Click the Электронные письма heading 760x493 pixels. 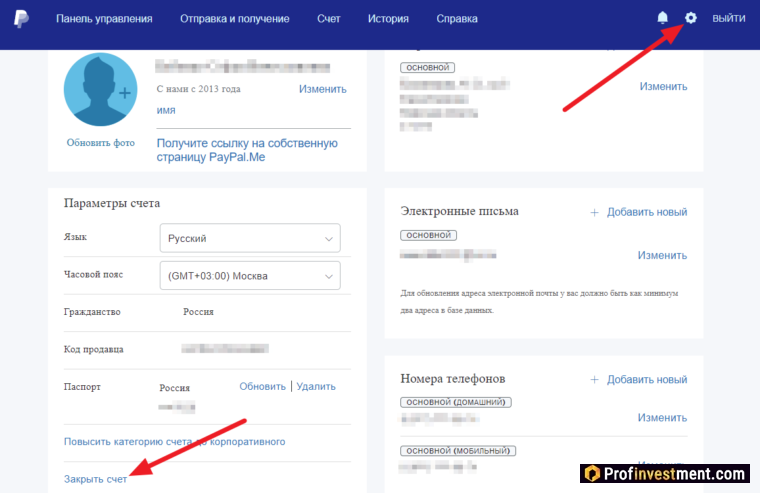click(x=459, y=211)
